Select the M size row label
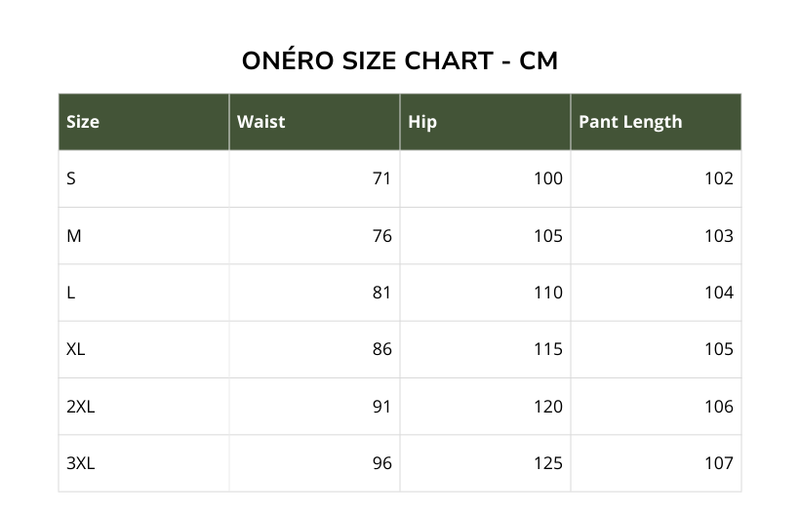The image size is (800, 512). tap(73, 236)
